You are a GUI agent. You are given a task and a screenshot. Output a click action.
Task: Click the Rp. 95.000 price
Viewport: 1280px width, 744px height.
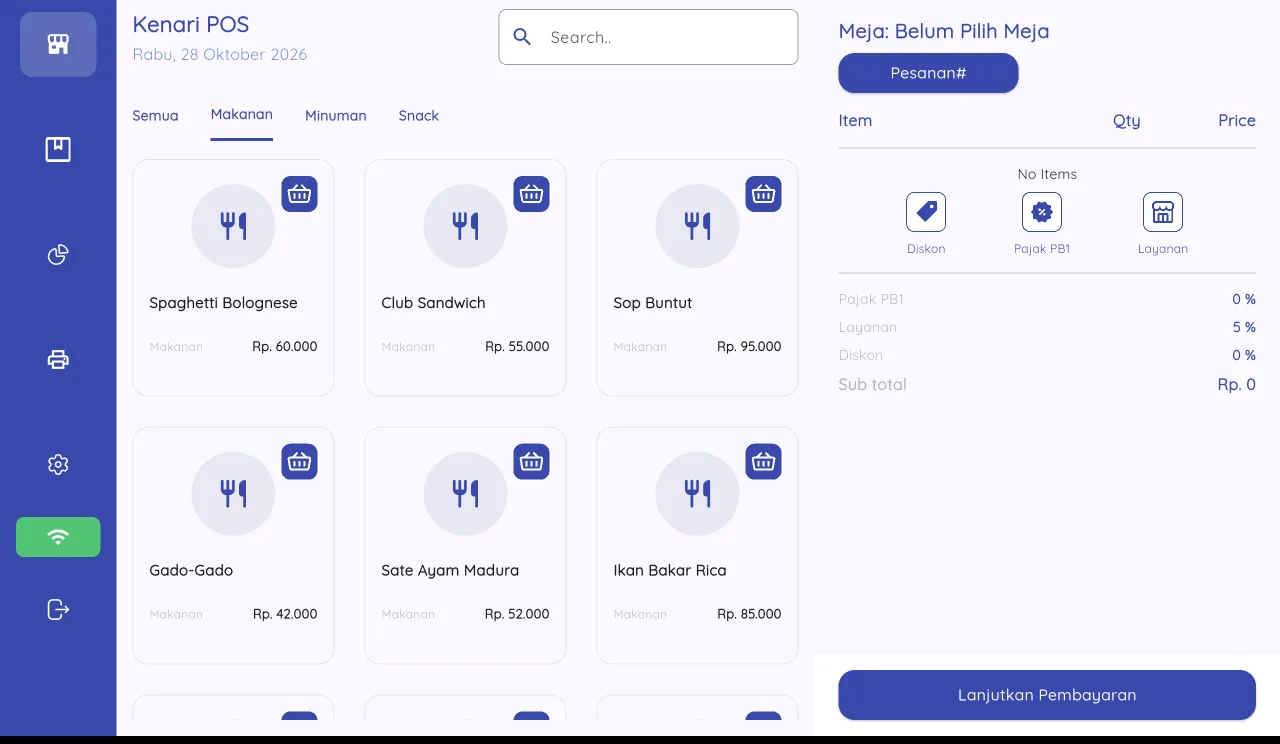pos(749,347)
